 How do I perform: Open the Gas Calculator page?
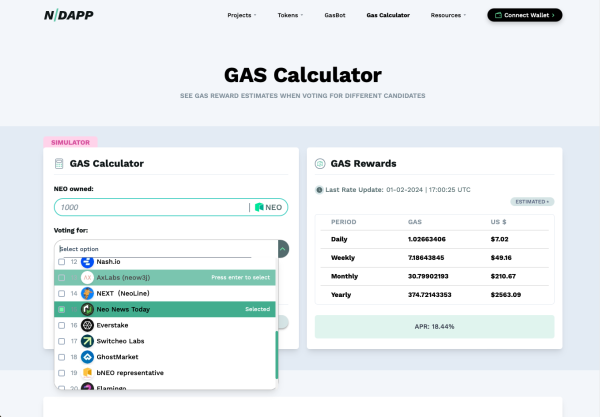pyautogui.click(x=388, y=15)
